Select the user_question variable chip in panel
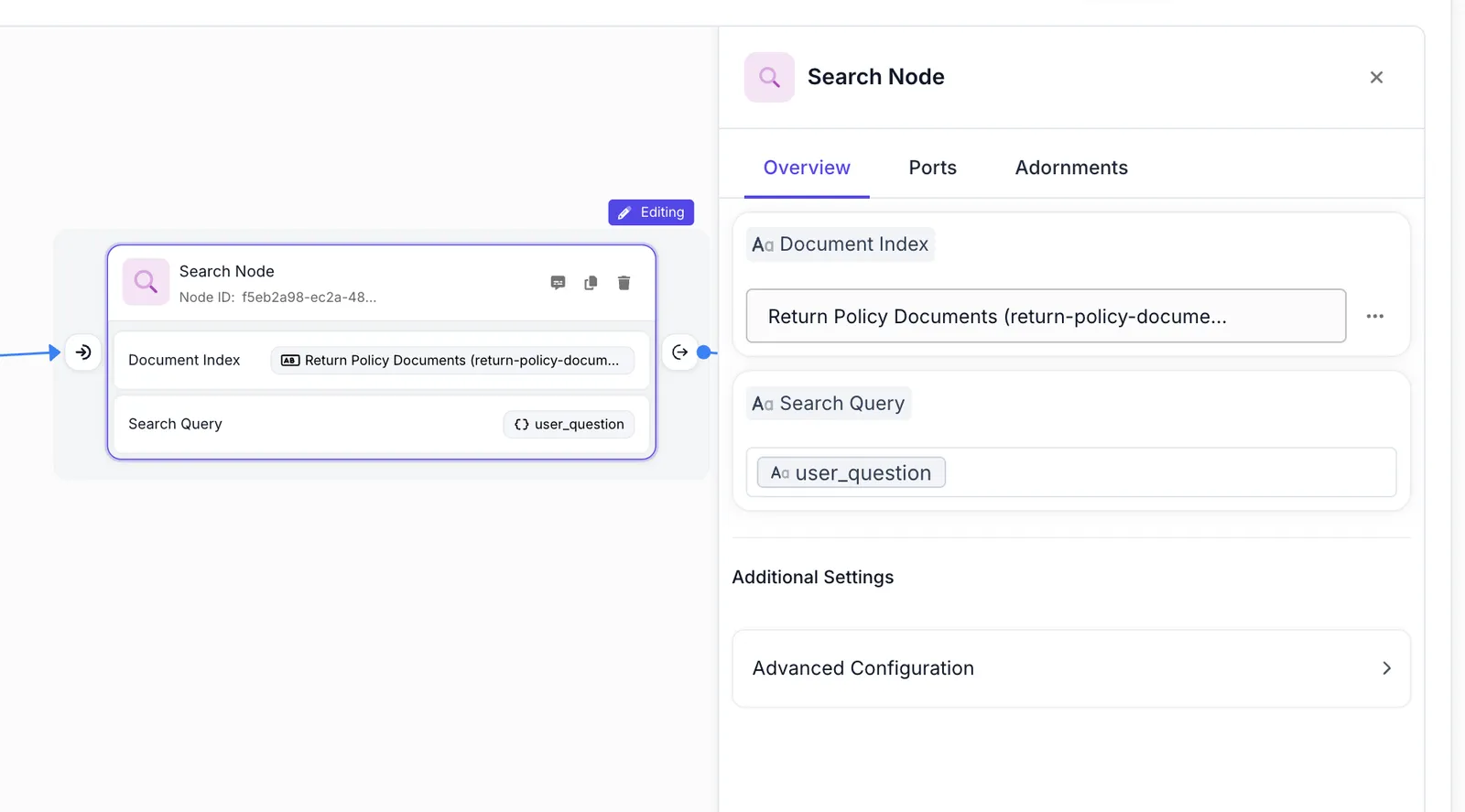 (x=852, y=472)
